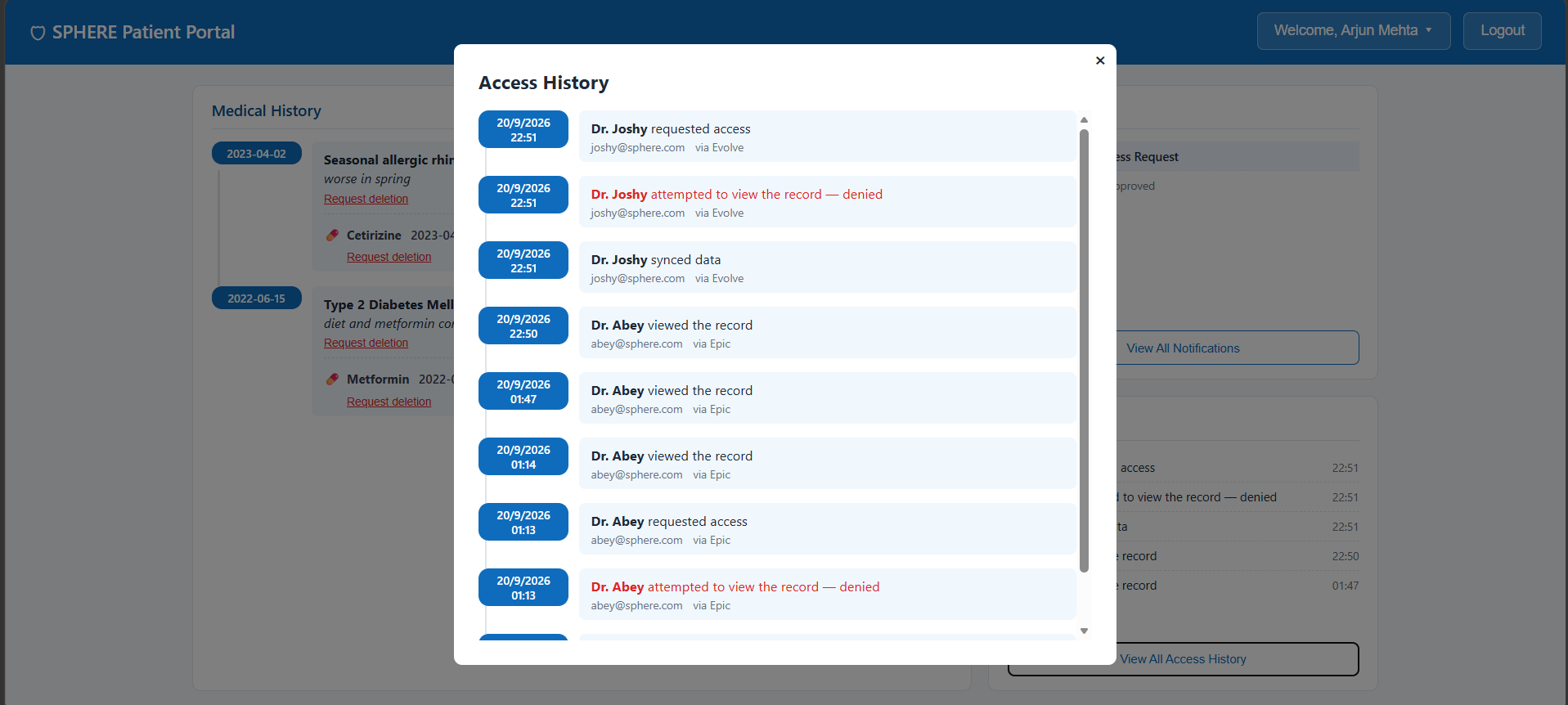This screenshot has height=705, width=1568.
Task: Click 'via Evolve' under 'Dr. Joshy requested access'
Action: (720, 148)
